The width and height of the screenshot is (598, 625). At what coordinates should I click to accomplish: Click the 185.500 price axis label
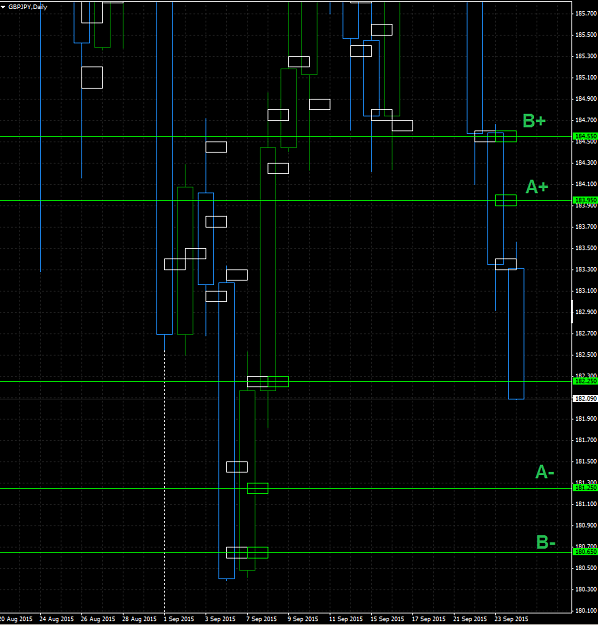(x=586, y=35)
